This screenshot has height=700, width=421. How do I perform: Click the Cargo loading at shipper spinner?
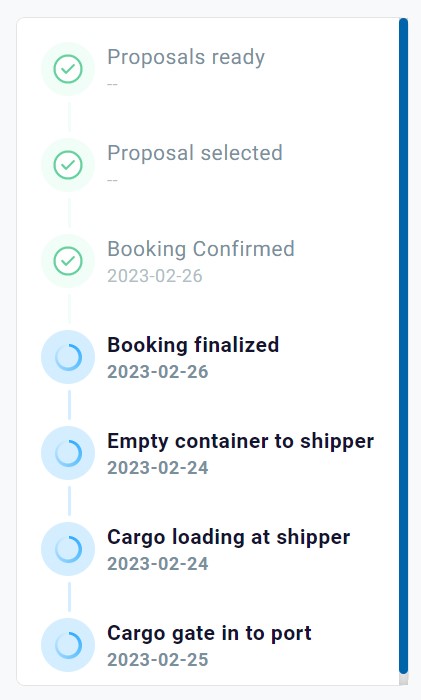tap(68, 549)
